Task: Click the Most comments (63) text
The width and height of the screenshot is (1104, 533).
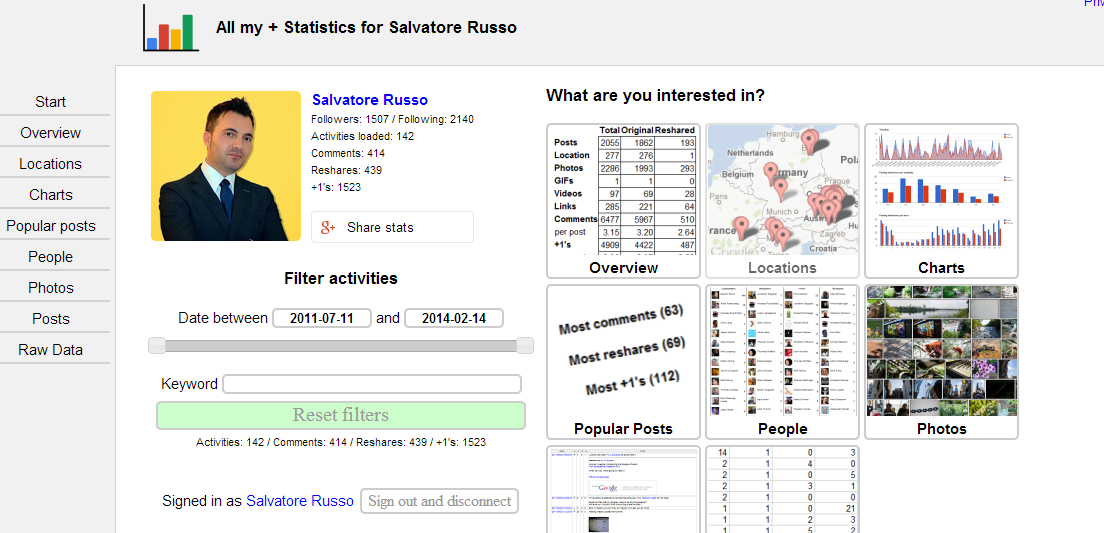Action: tap(621, 319)
